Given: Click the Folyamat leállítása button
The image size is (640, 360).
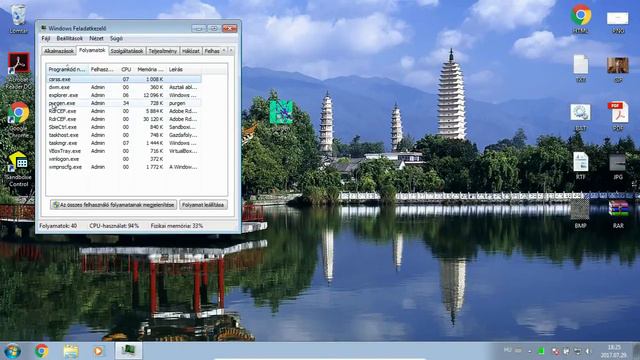Looking at the screenshot, I should pyautogui.click(x=203, y=204).
